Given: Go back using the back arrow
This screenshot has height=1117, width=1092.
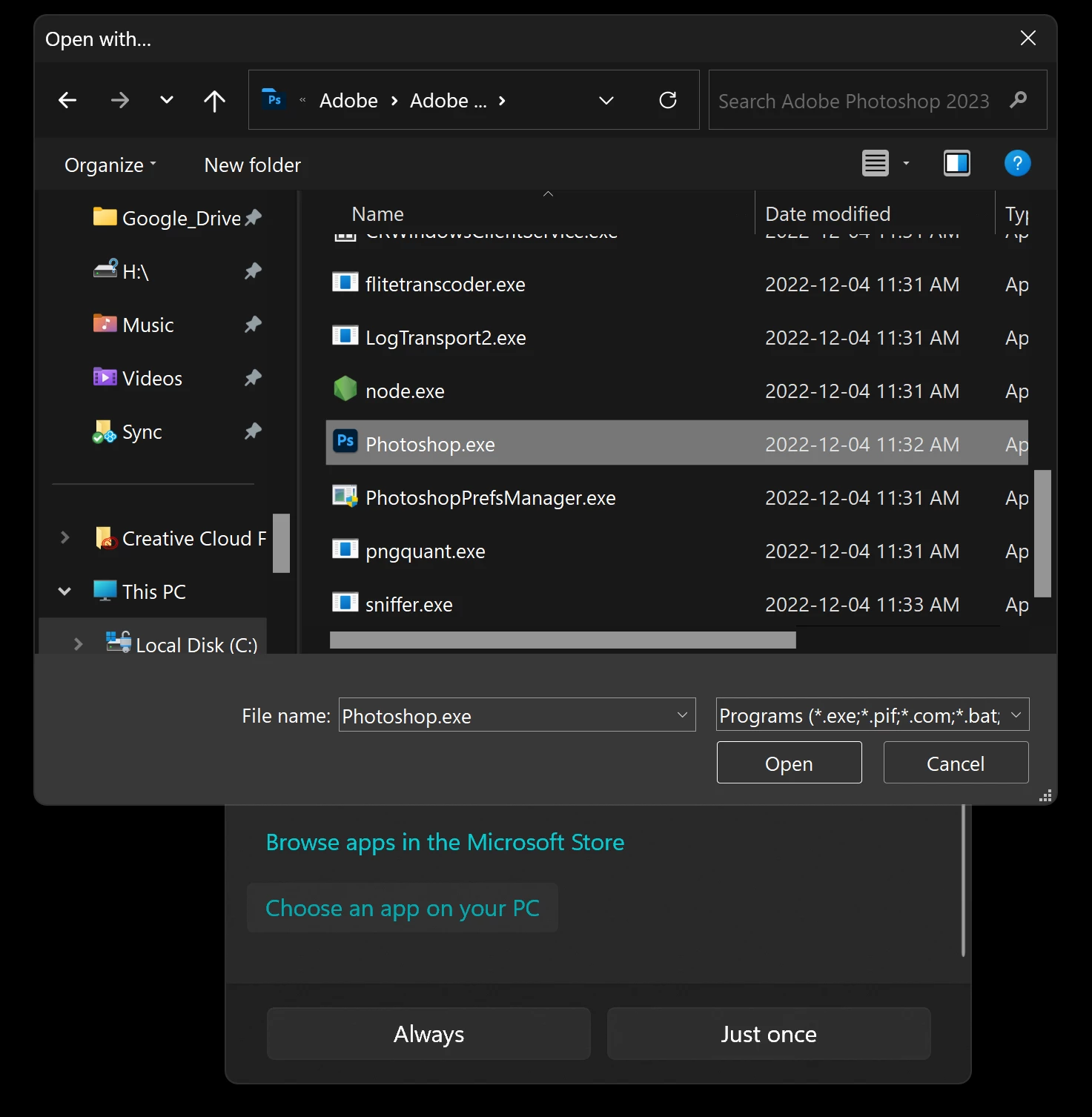Looking at the screenshot, I should click(x=67, y=100).
